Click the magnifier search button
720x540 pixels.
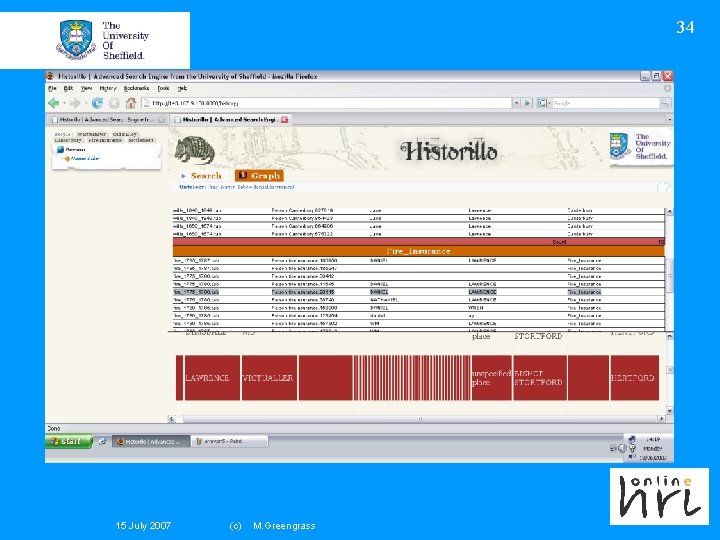click(664, 103)
